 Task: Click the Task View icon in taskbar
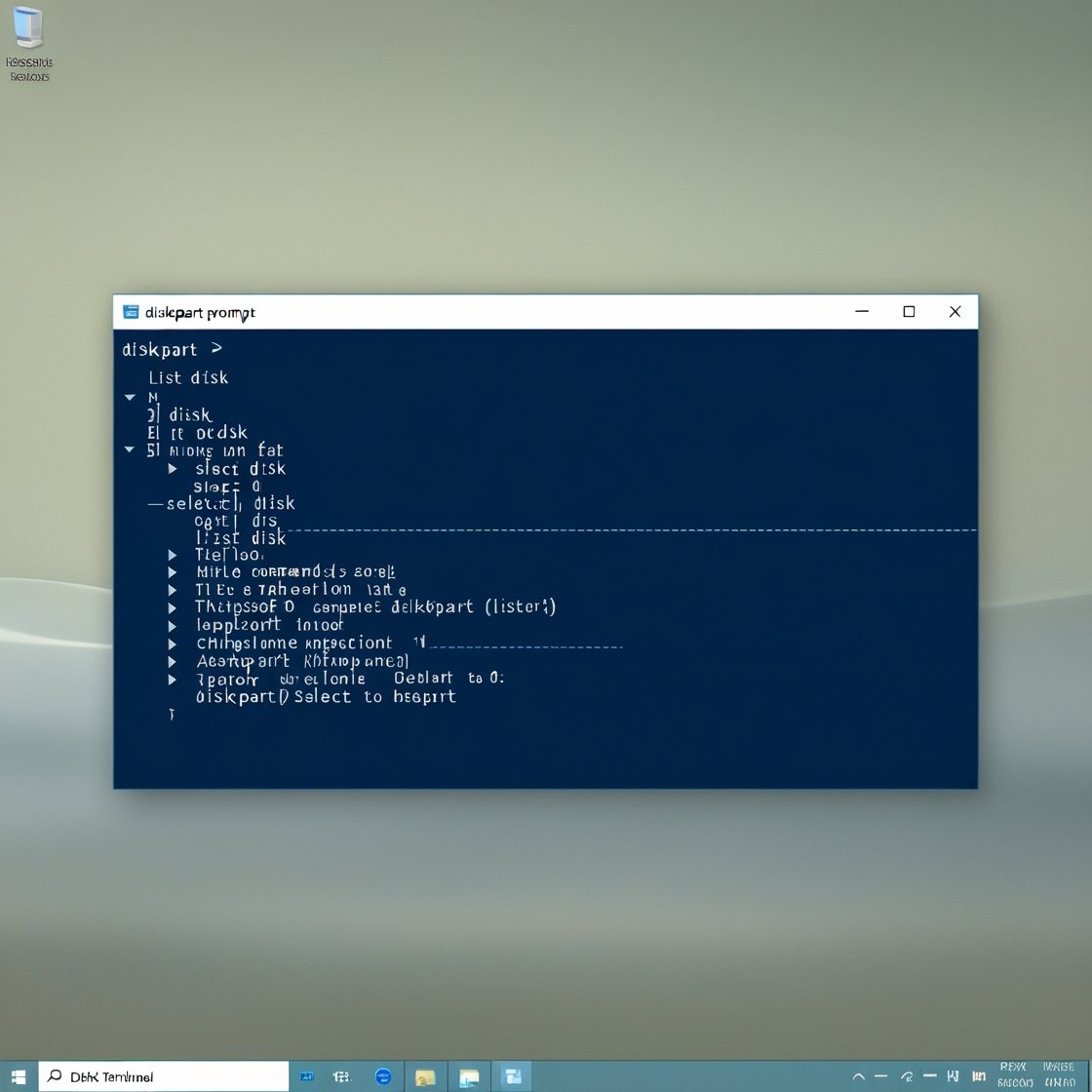coord(341,1076)
